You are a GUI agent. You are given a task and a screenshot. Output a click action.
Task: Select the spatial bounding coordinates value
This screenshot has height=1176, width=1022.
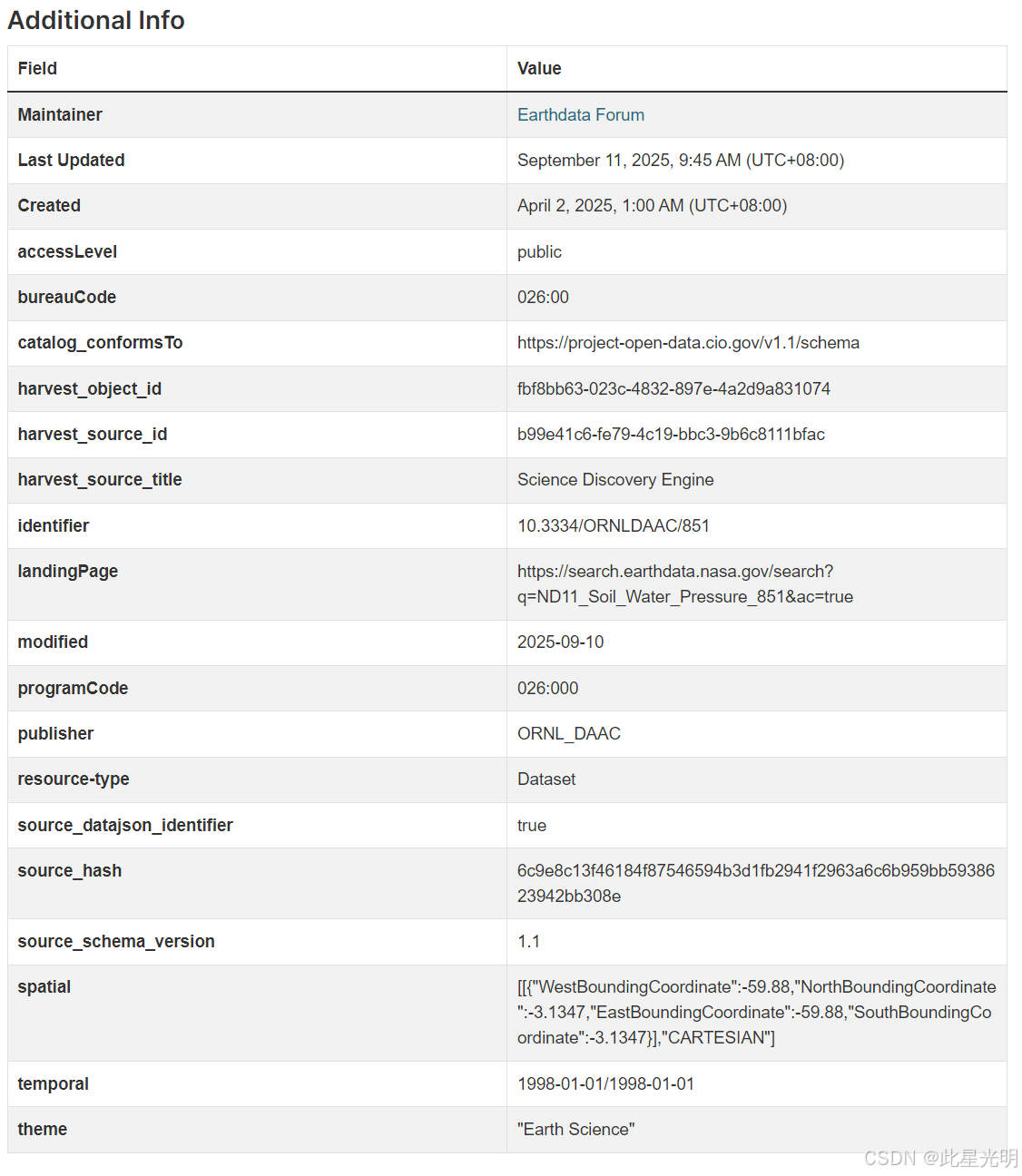pos(756,1013)
